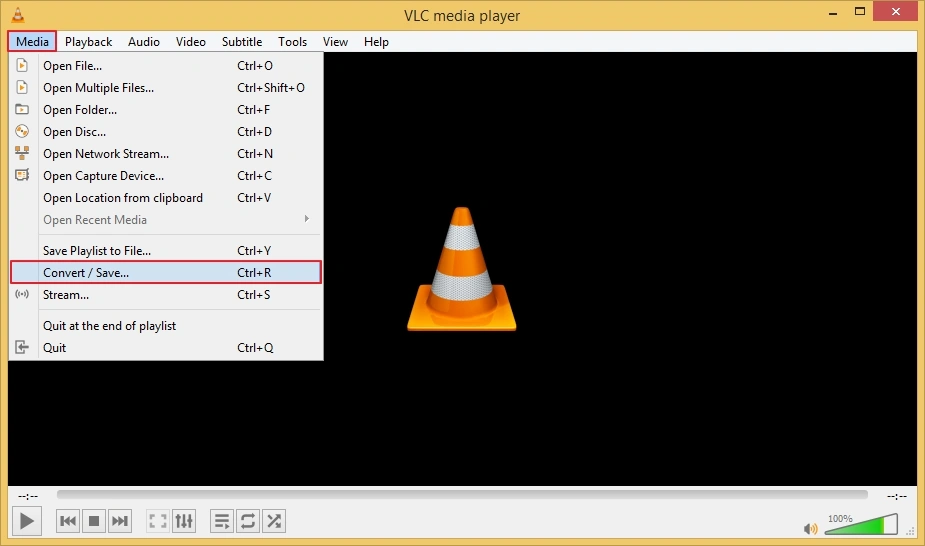Toggle random shuffle playback

274,521
